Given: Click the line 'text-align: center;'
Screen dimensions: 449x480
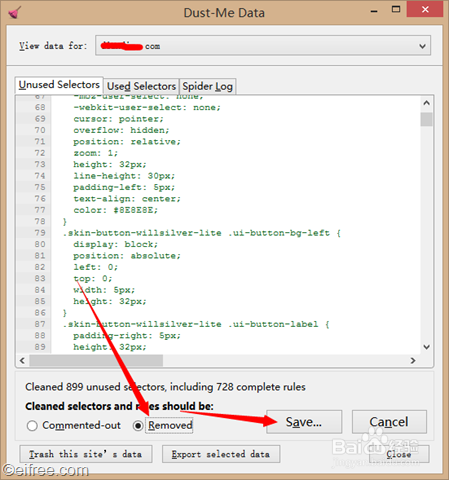Looking at the screenshot, I should pos(127,199).
